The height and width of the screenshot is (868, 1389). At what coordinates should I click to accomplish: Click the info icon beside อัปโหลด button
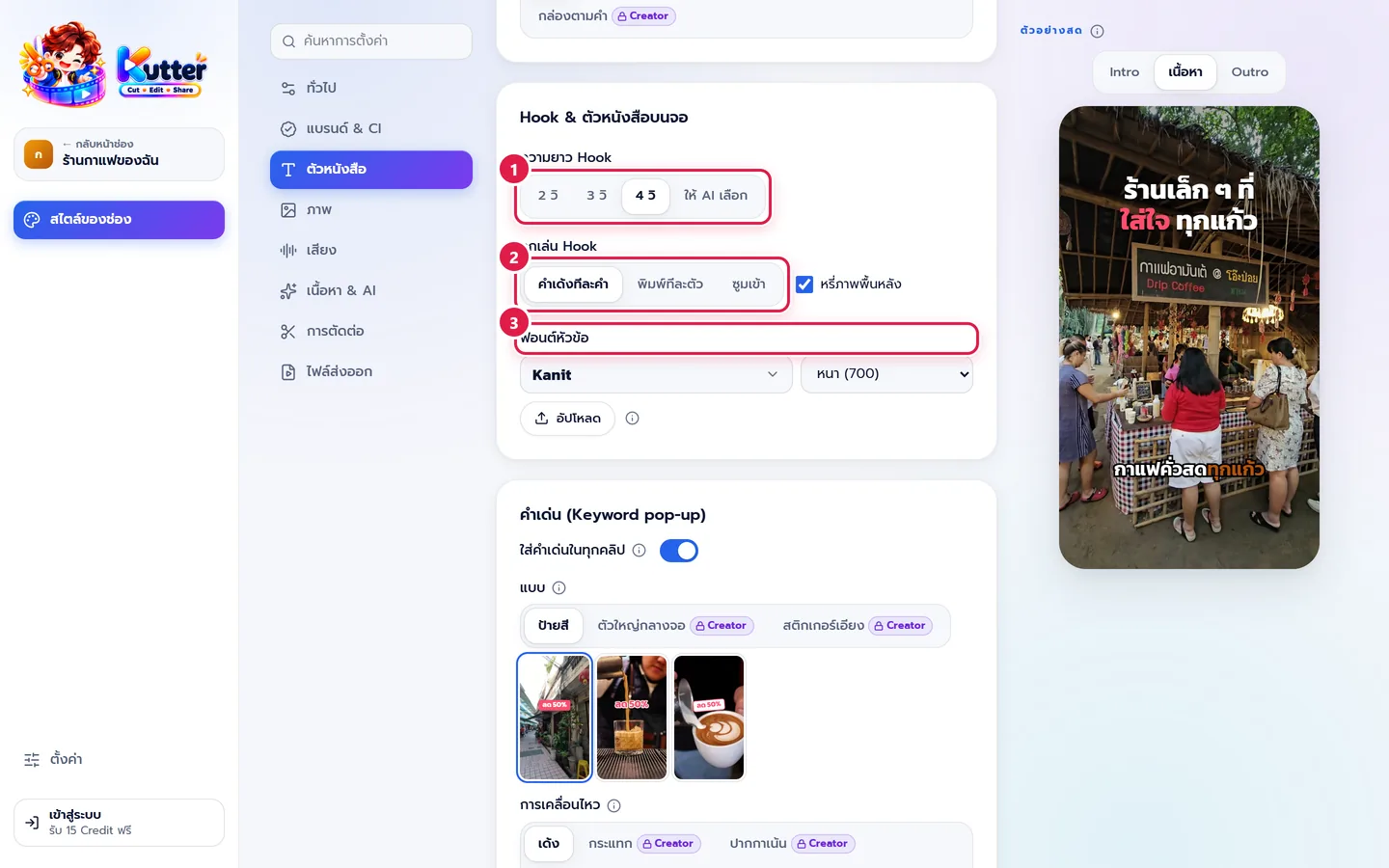coord(632,419)
